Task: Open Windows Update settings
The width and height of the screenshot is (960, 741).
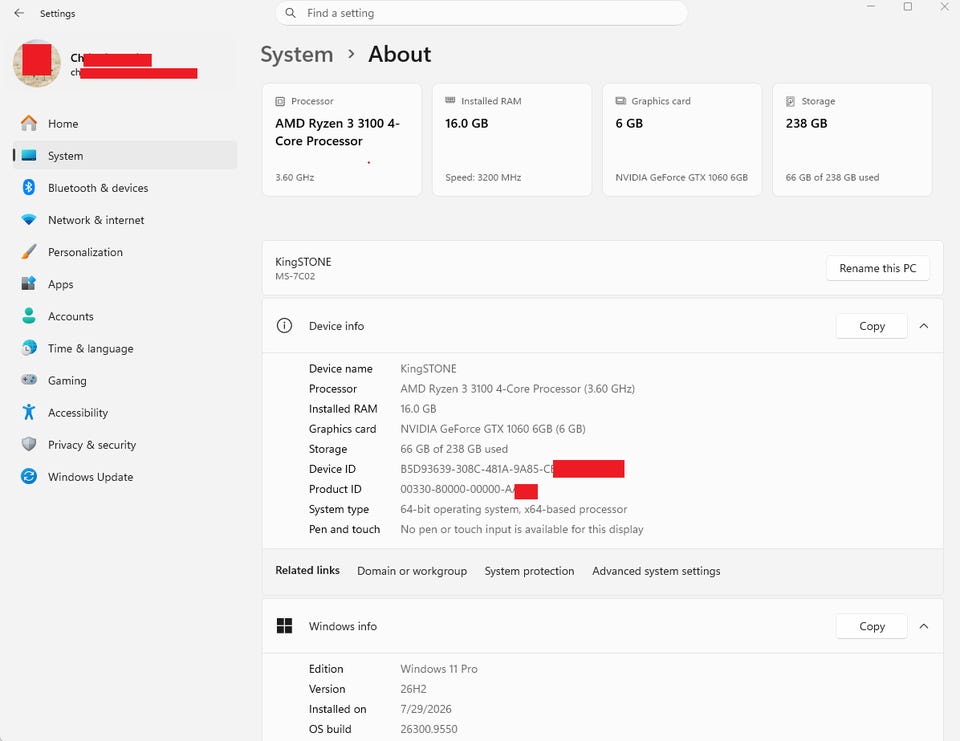Action: [125, 476]
